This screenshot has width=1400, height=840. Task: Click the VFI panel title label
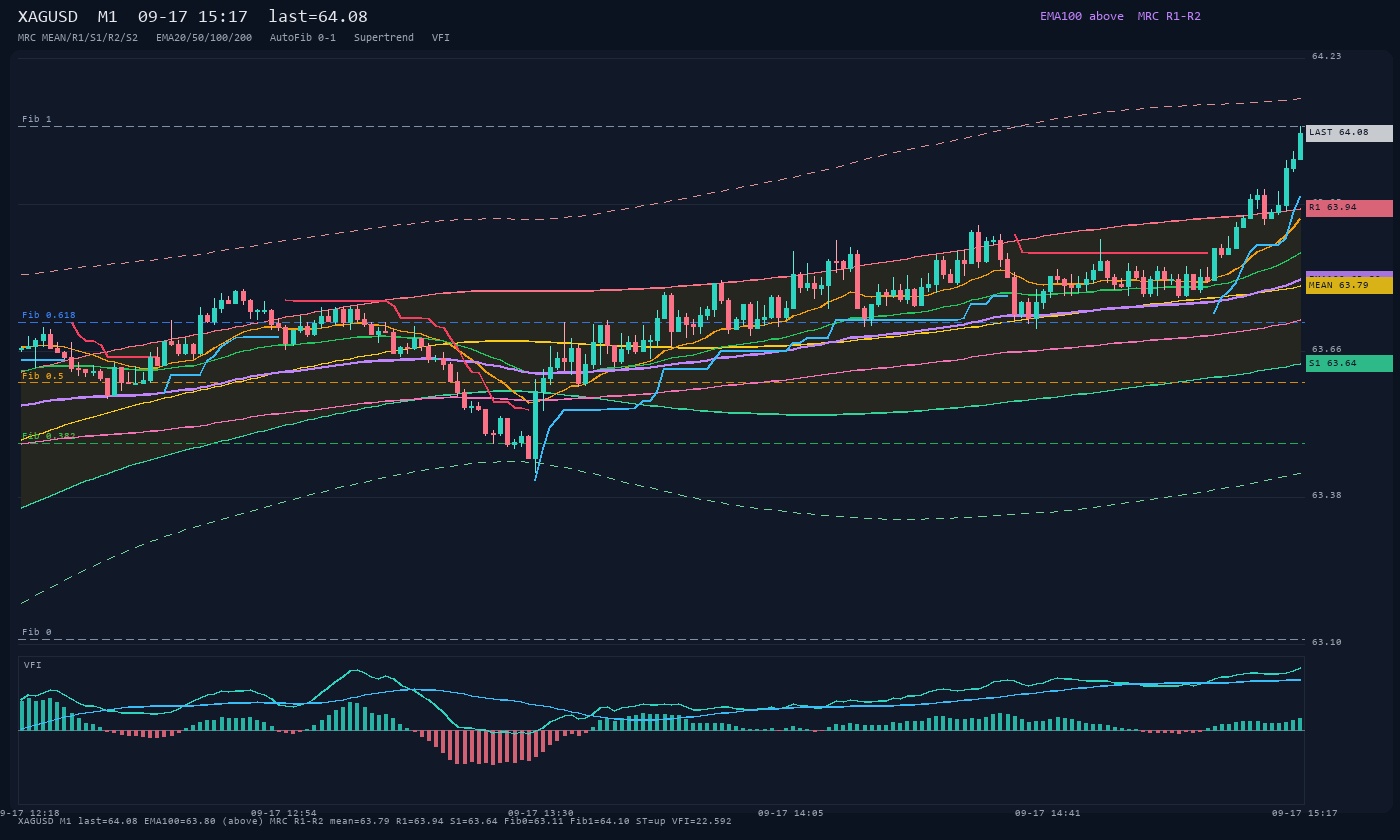(33, 665)
